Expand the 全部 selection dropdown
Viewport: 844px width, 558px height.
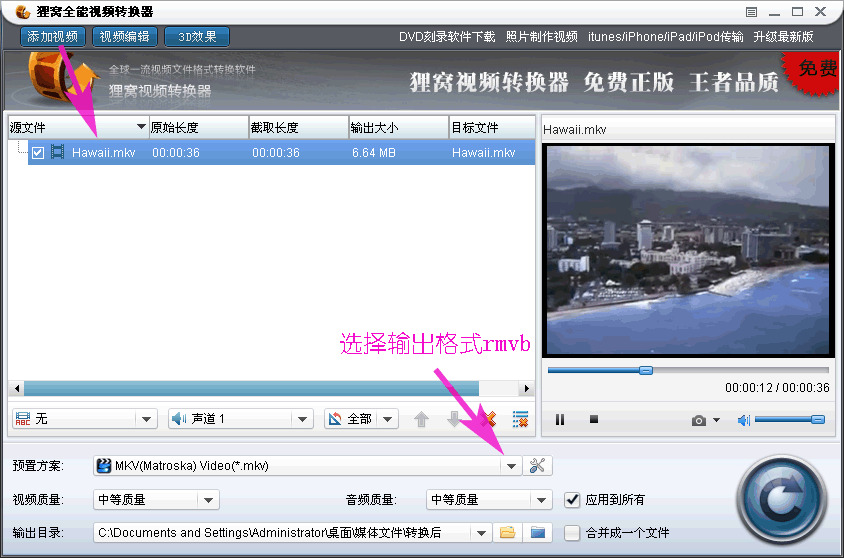388,419
